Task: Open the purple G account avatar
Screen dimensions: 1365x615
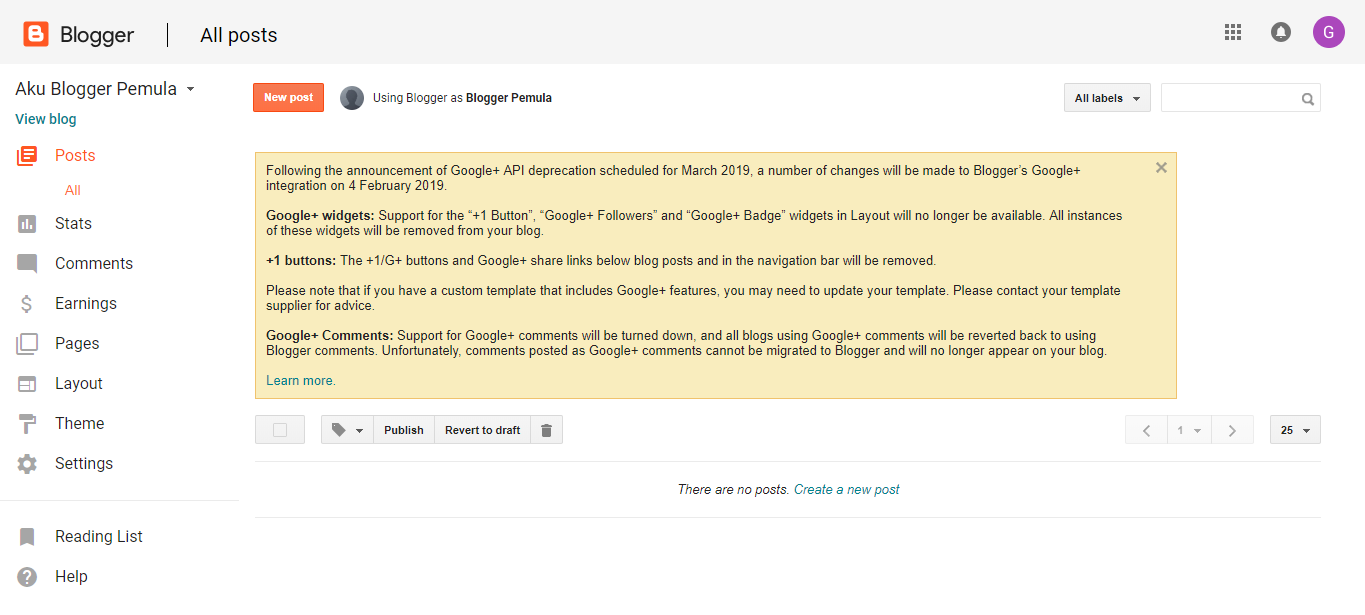Action: point(1328,32)
